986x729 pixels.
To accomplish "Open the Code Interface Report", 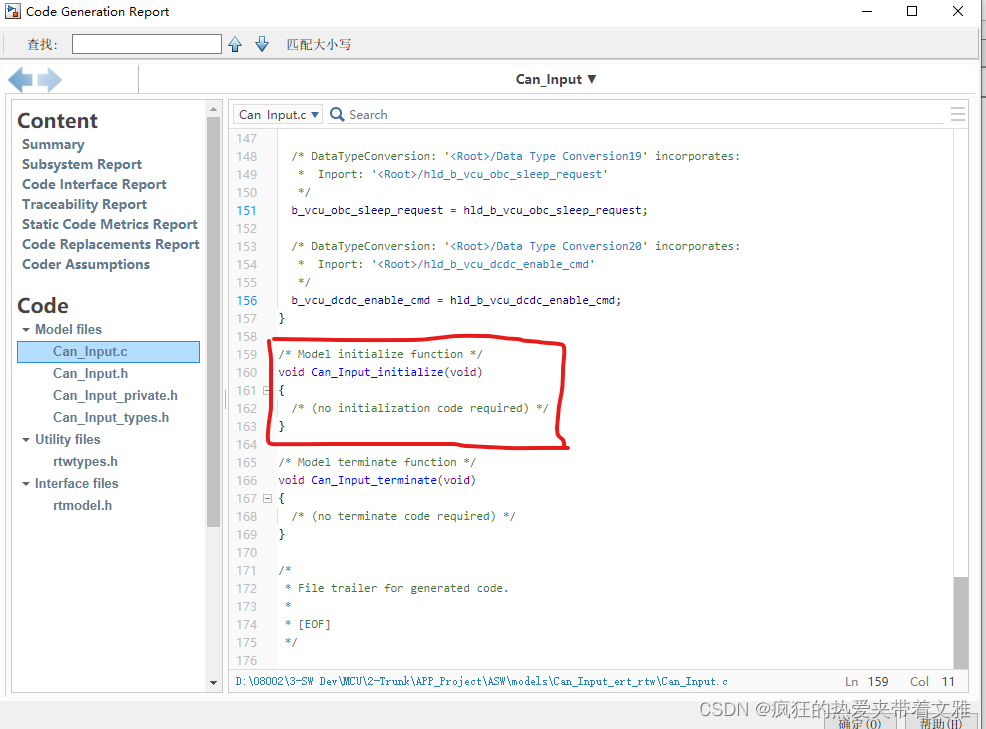I will pyautogui.click(x=94, y=185).
